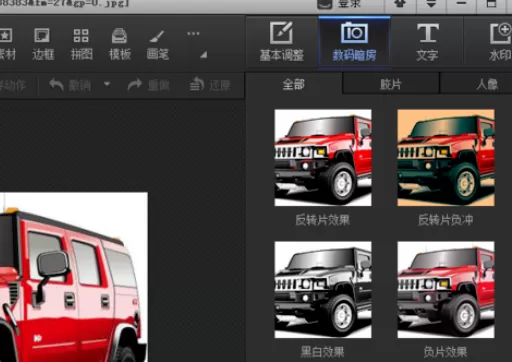The width and height of the screenshot is (512, 362).
Task: Switch to the 全部 filter tab
Action: click(294, 84)
